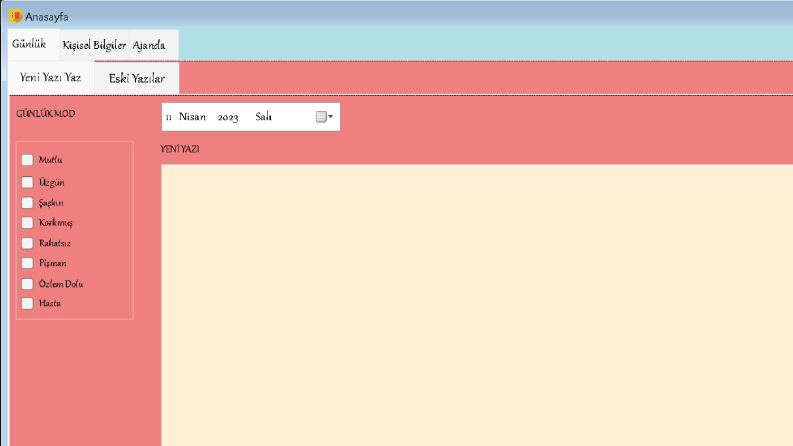
Task: Tick the Üzgün checkbox
Action: click(x=27, y=182)
